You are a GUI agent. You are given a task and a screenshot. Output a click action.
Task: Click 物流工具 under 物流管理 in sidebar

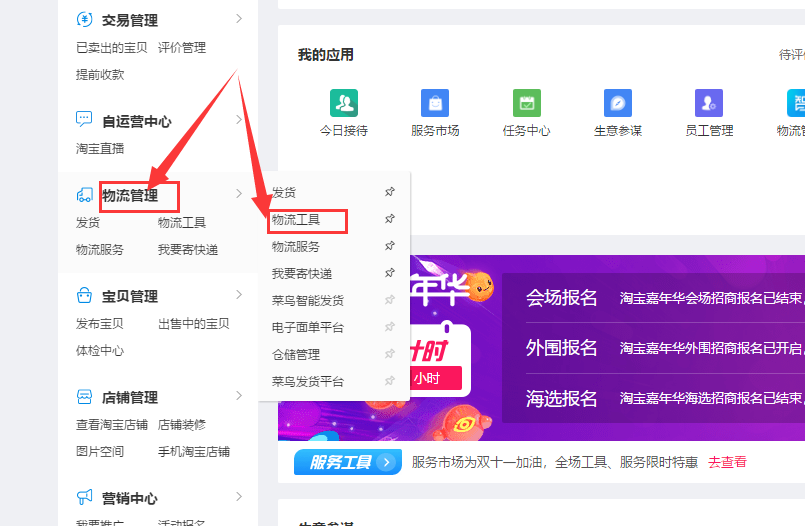coord(182,223)
